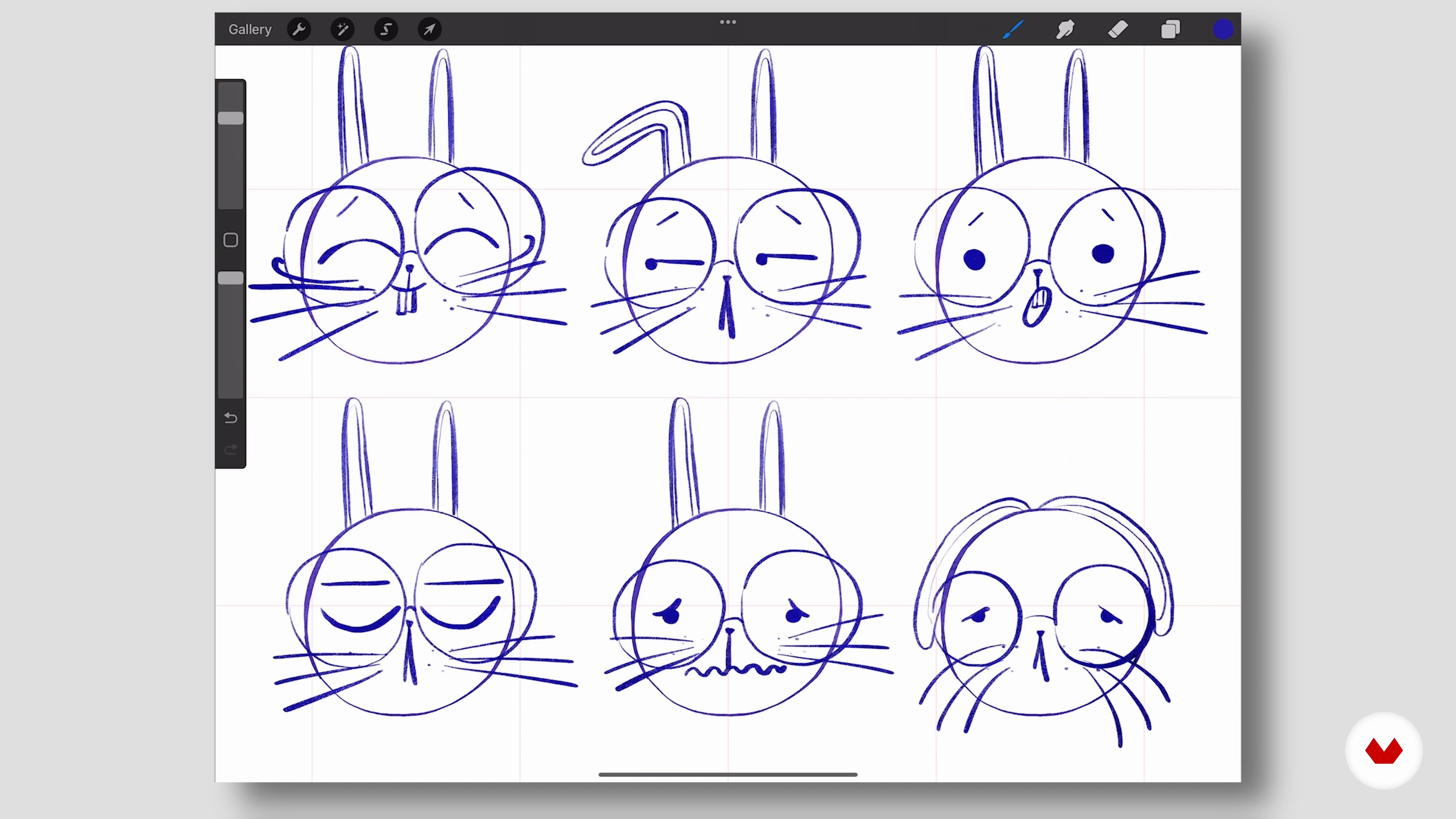Select the Paint brush tool

pyautogui.click(x=1013, y=30)
